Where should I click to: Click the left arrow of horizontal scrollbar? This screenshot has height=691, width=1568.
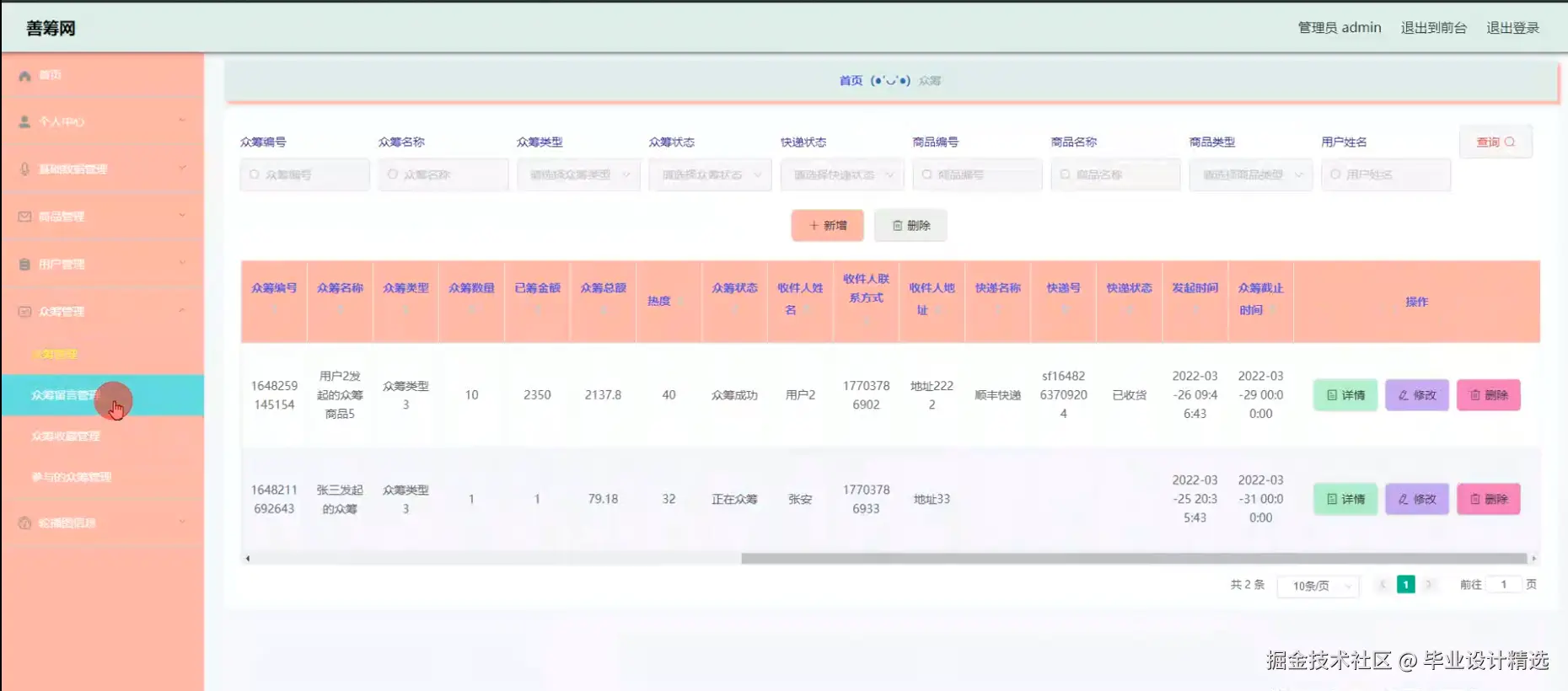[247, 558]
